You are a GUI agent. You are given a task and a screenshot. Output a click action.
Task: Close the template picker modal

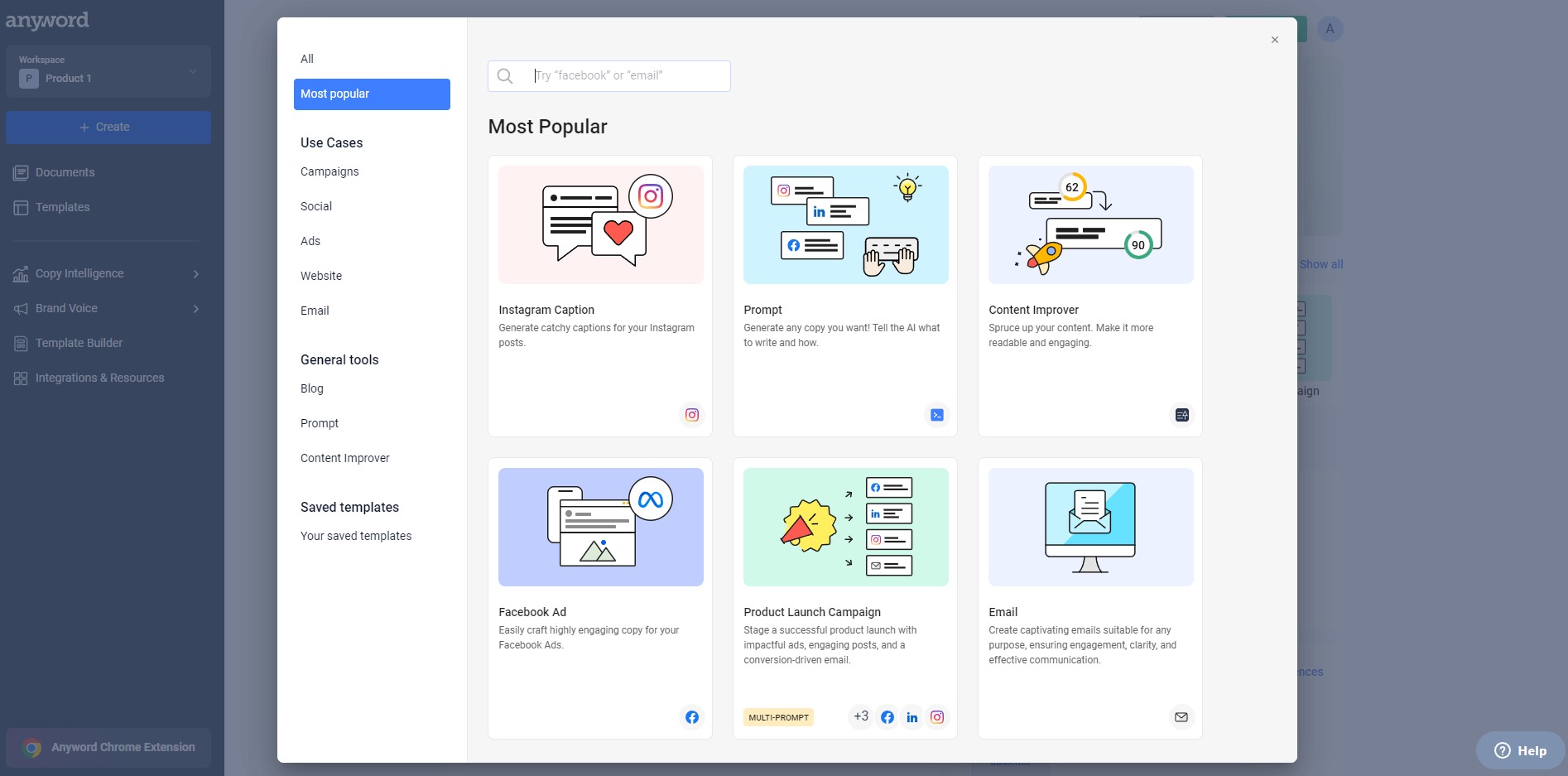click(x=1275, y=40)
